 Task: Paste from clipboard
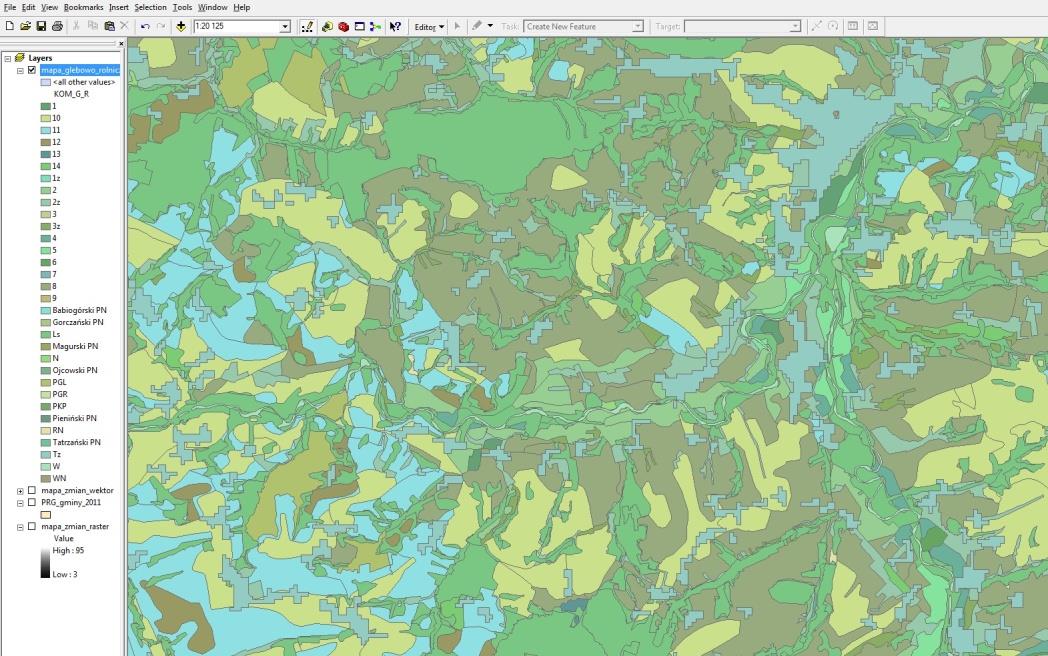(x=109, y=26)
